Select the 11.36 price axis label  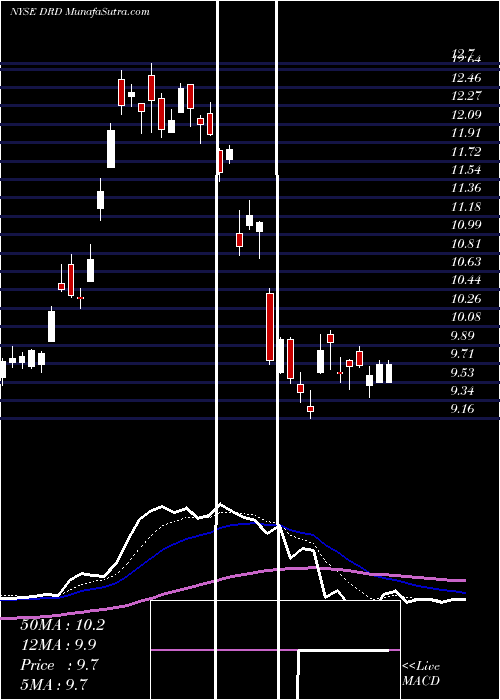[x=466, y=188]
